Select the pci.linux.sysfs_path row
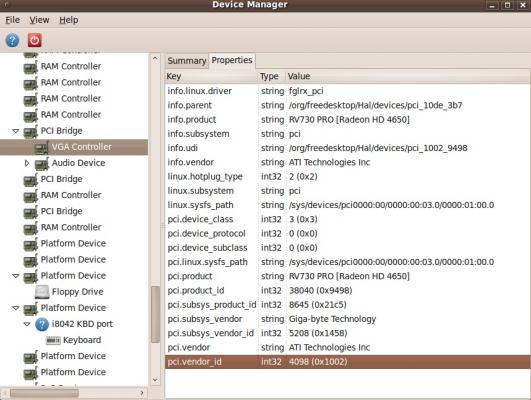531x400 pixels. tap(347, 262)
